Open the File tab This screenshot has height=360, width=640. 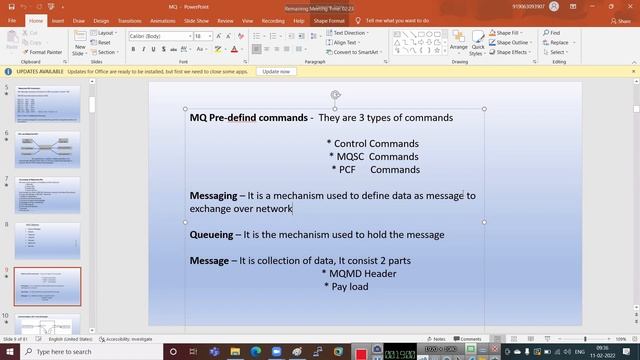(12, 20)
